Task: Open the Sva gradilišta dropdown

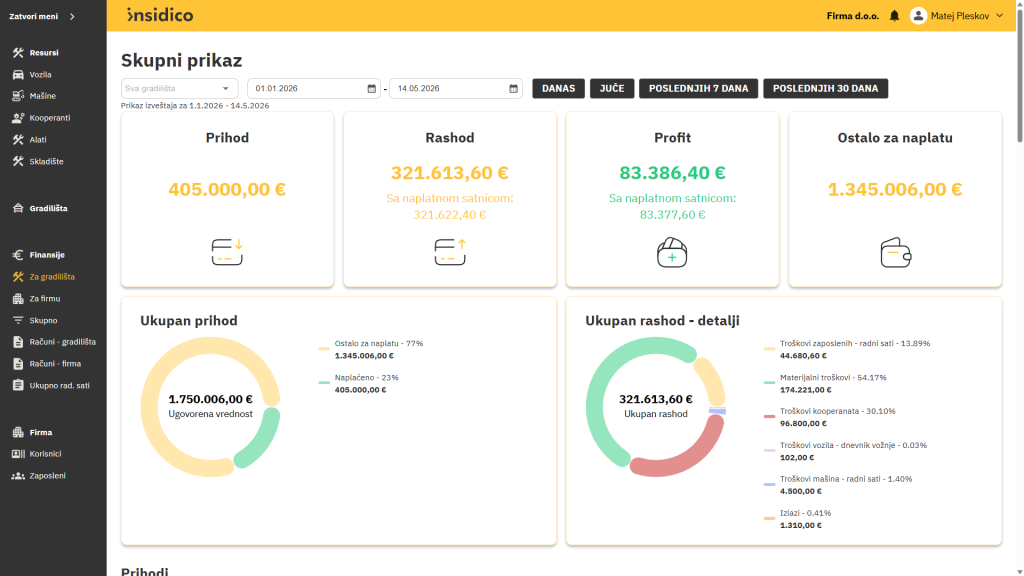Action: pyautogui.click(x=179, y=88)
